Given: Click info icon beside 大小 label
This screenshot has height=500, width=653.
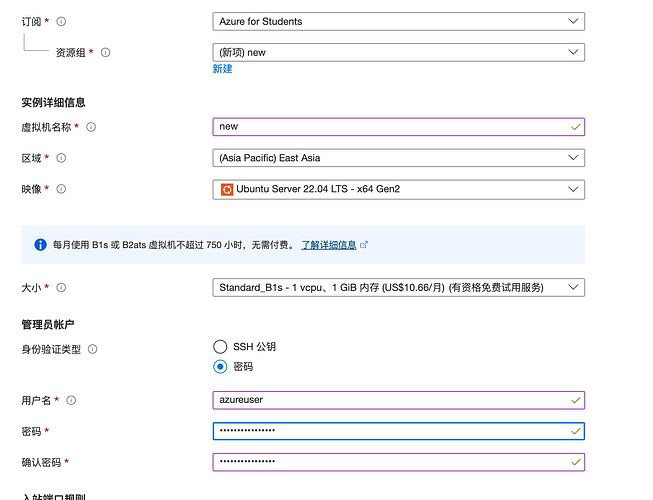Looking at the screenshot, I should click(x=61, y=288).
